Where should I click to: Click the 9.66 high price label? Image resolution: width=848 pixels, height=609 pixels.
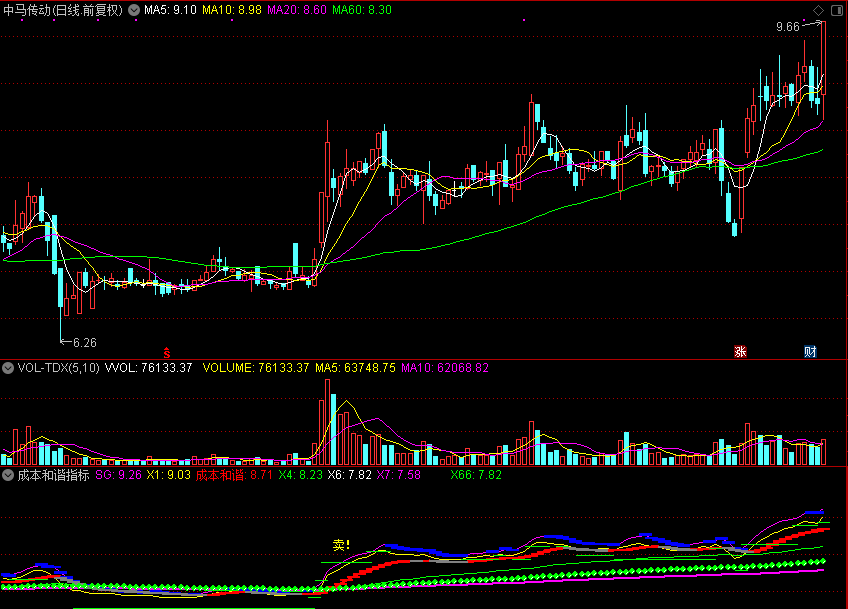pyautogui.click(x=788, y=27)
